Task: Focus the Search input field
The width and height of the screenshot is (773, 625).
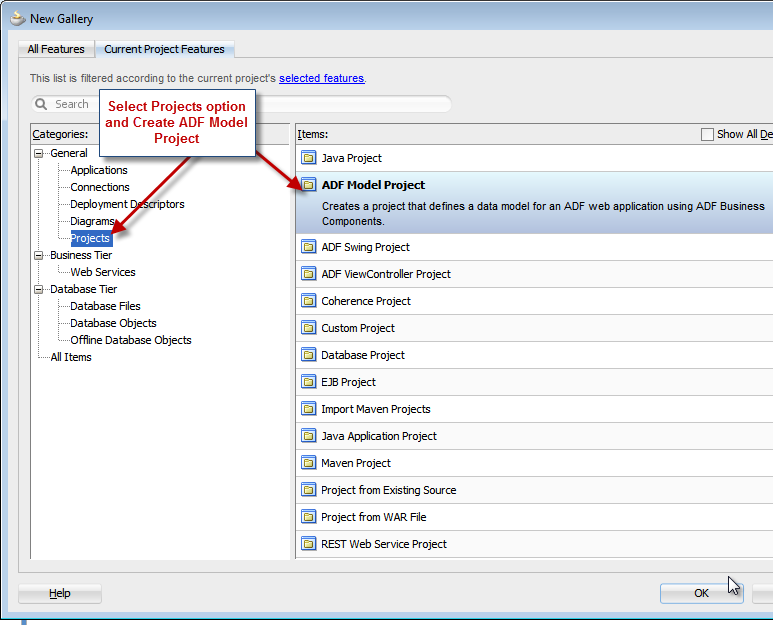Action: click(242, 104)
